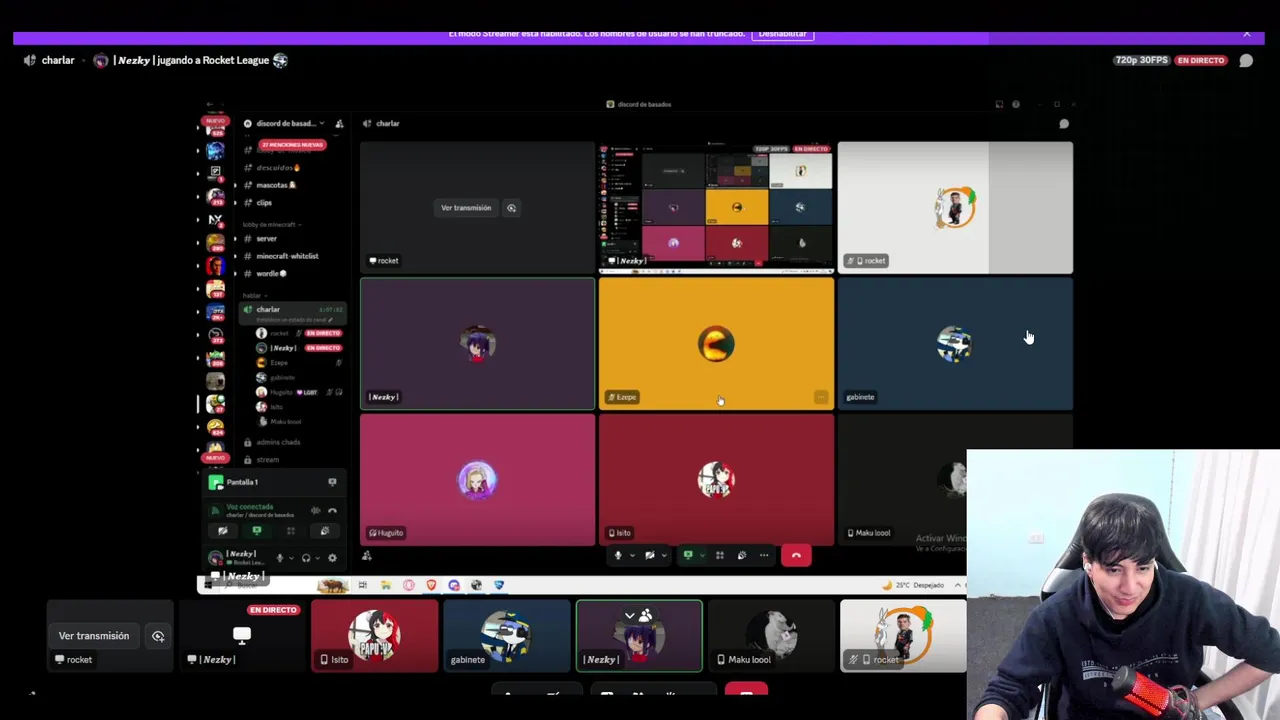Image resolution: width=1280 pixels, height=720 pixels.
Task: Toggle headphones deafen in user panel
Action: point(306,558)
